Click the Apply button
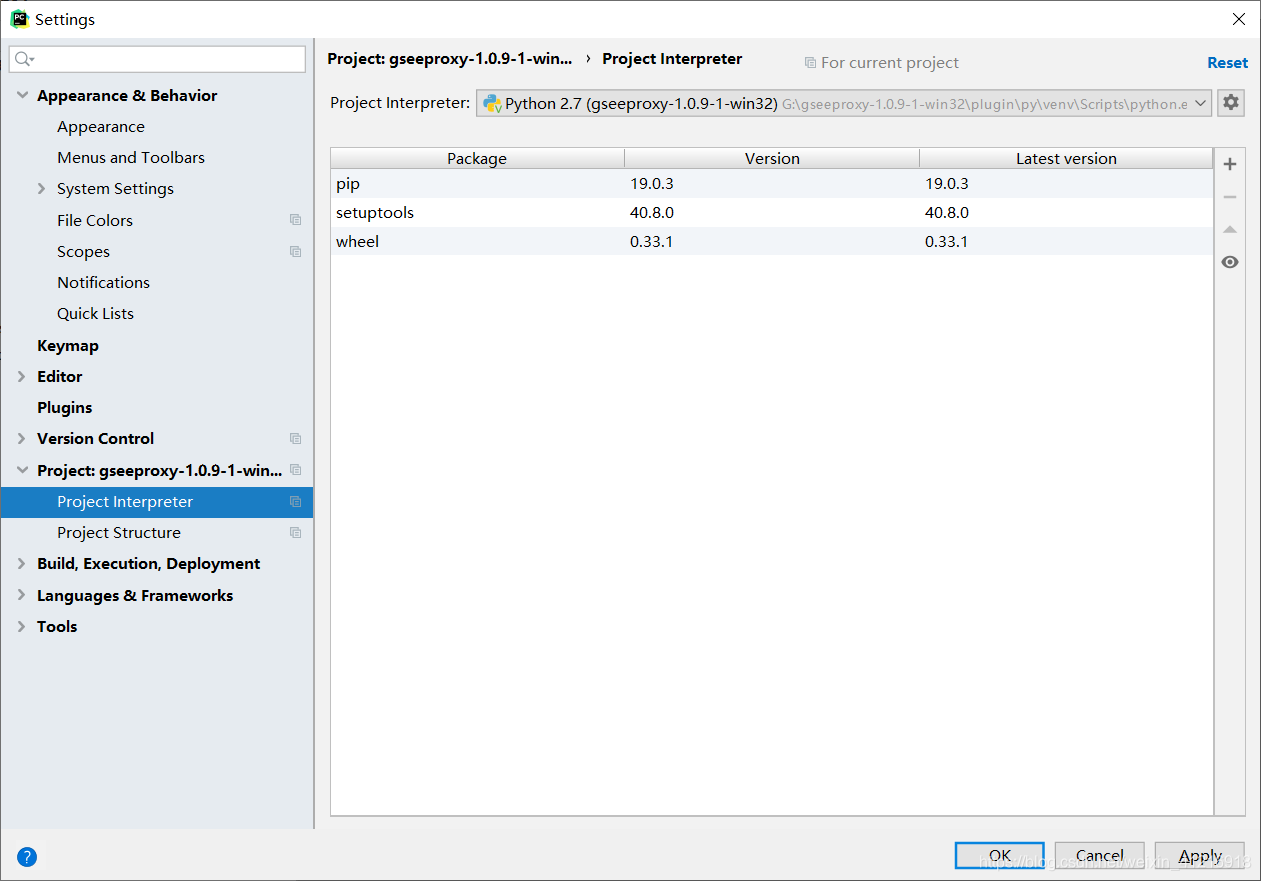 click(1200, 856)
